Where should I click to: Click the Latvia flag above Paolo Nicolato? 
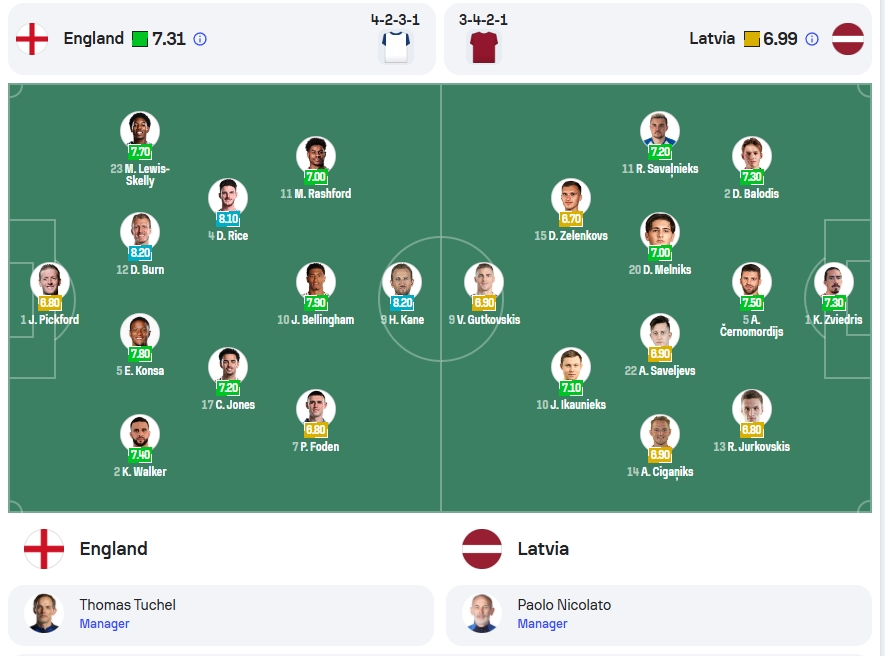click(x=482, y=549)
